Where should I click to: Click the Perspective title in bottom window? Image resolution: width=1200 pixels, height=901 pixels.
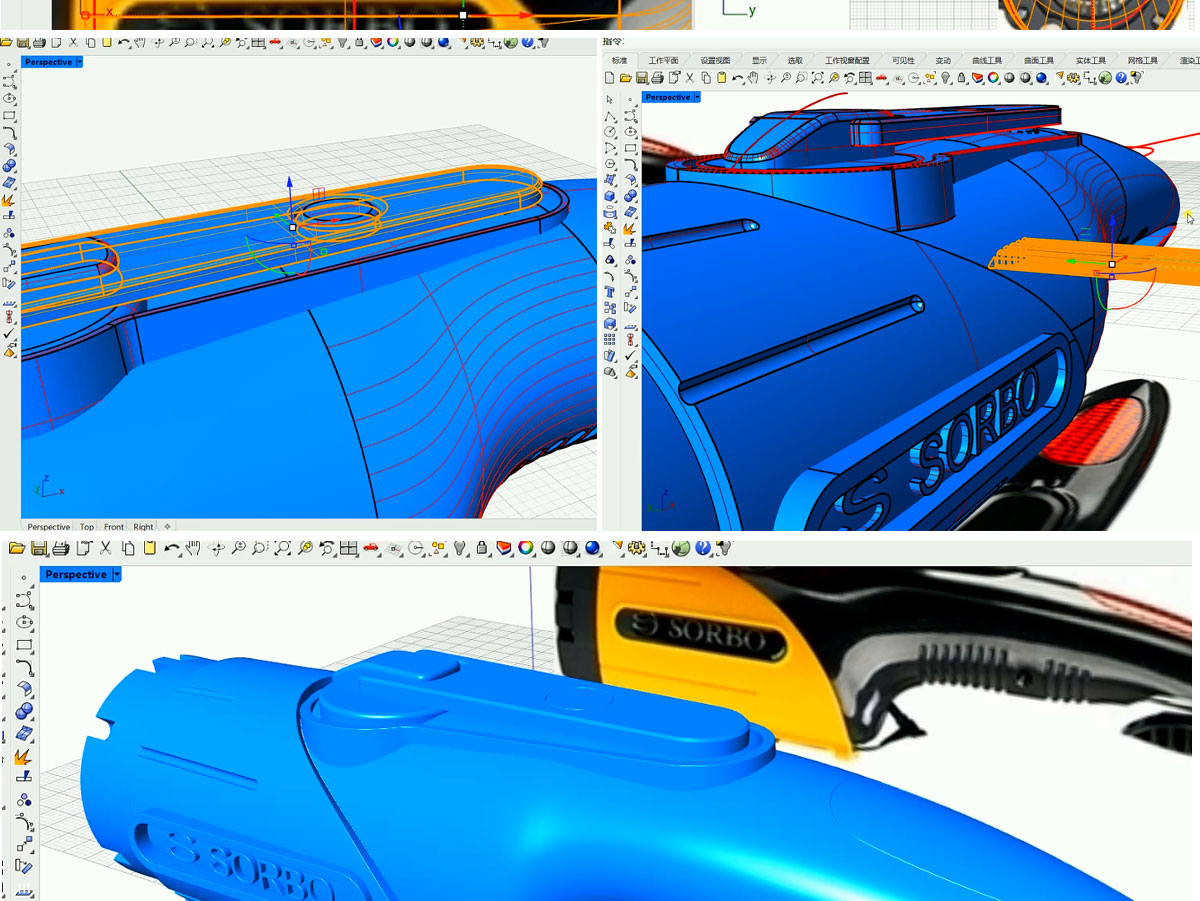tap(75, 574)
